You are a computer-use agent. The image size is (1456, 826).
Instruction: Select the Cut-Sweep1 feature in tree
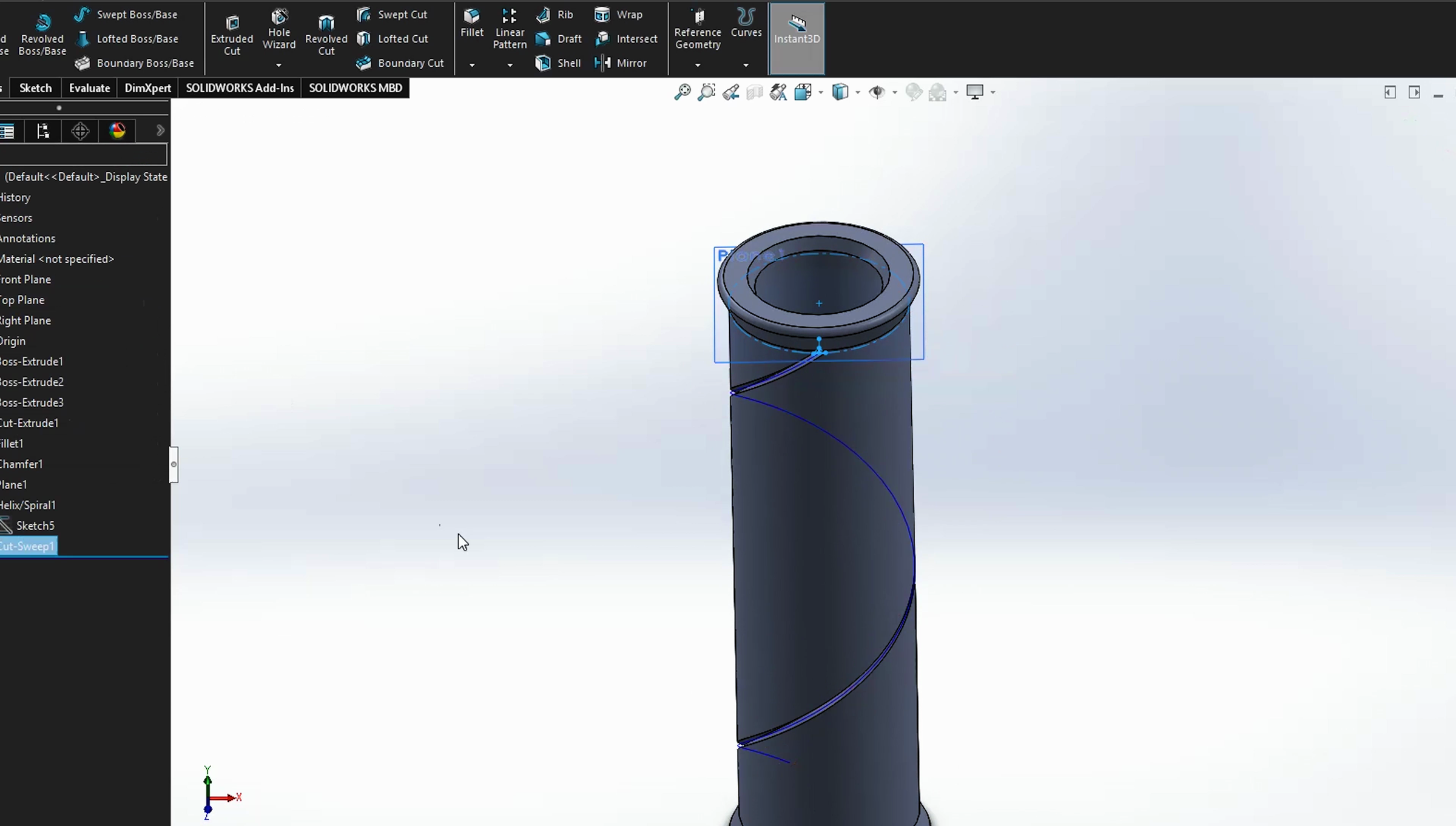[x=27, y=546]
